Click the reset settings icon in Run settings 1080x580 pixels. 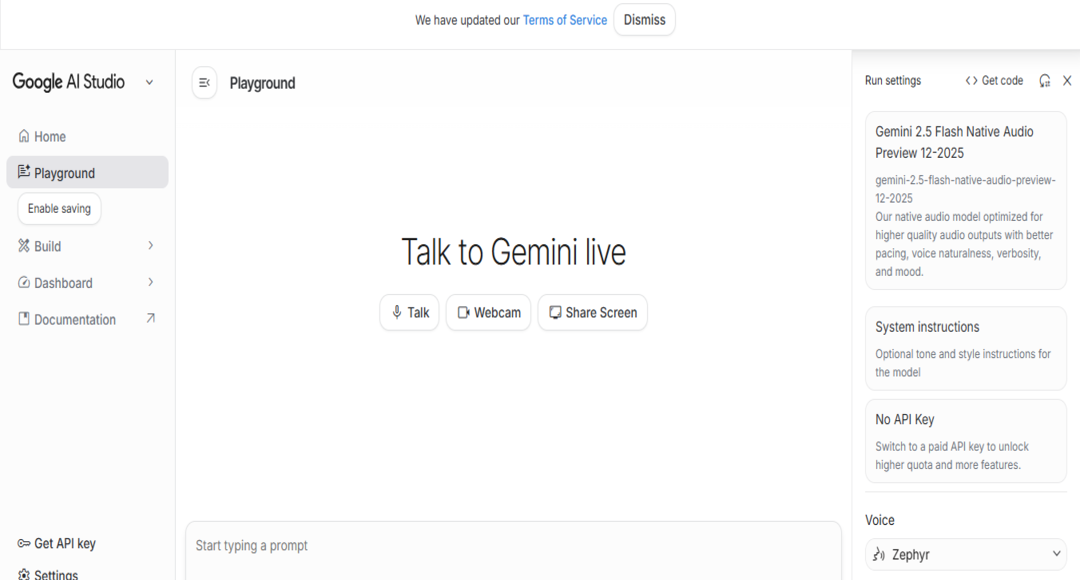[x=1045, y=80]
